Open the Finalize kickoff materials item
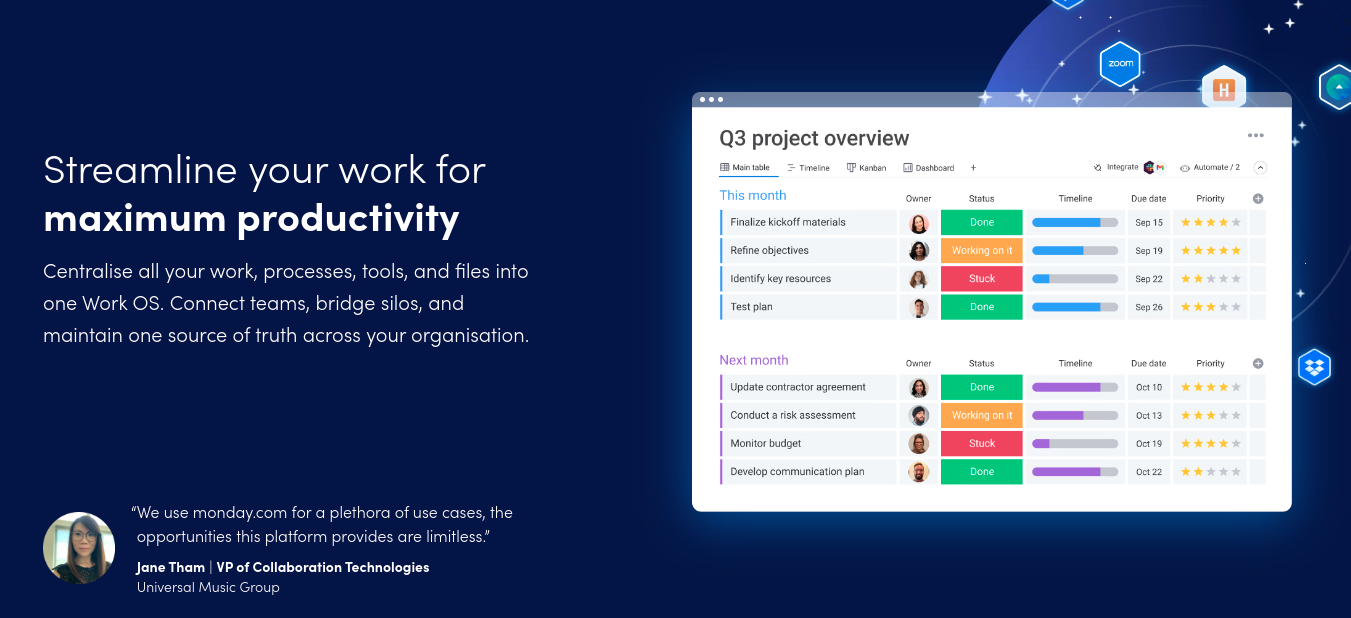Screen dimensions: 1351x618 point(808,223)
